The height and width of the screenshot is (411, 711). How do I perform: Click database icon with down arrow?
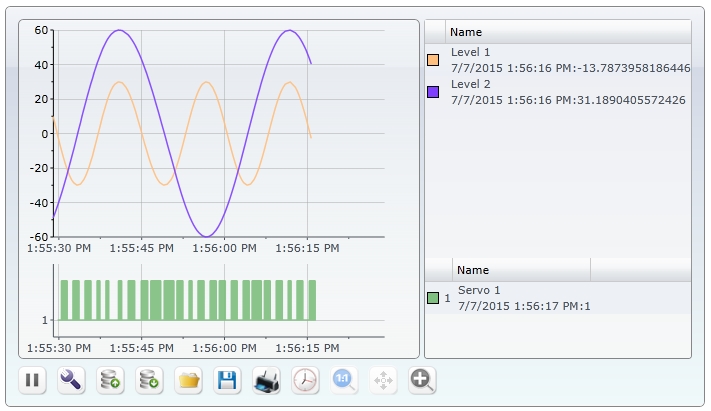click(149, 380)
